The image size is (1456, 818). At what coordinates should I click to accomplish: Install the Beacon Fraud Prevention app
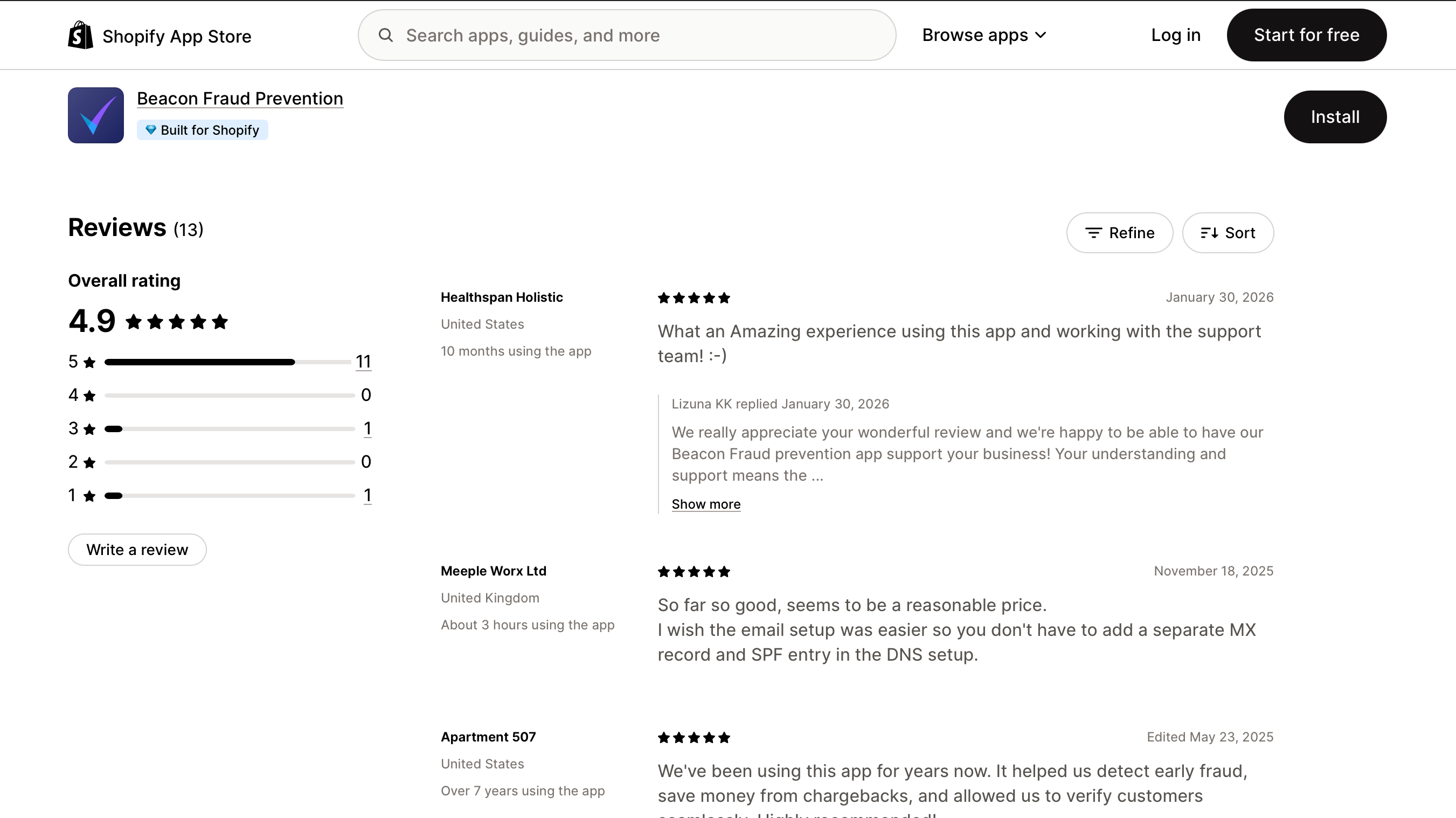pos(1334,117)
